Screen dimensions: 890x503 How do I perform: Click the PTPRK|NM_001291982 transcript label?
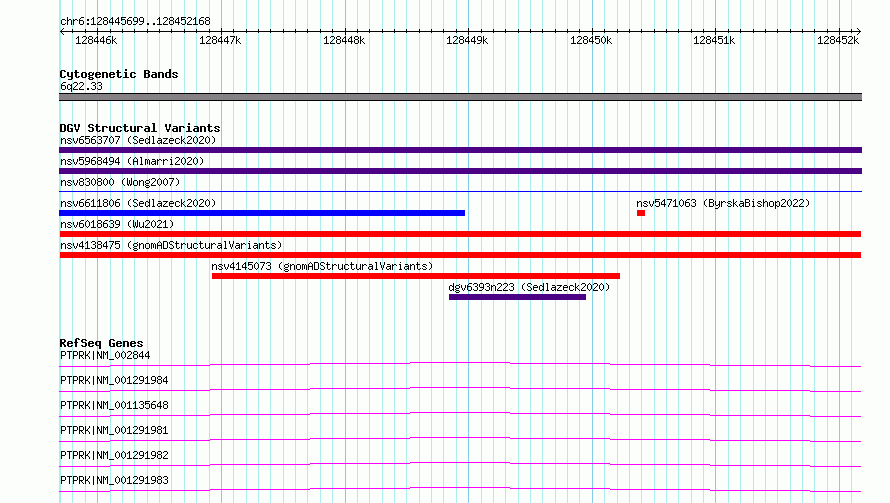point(114,455)
